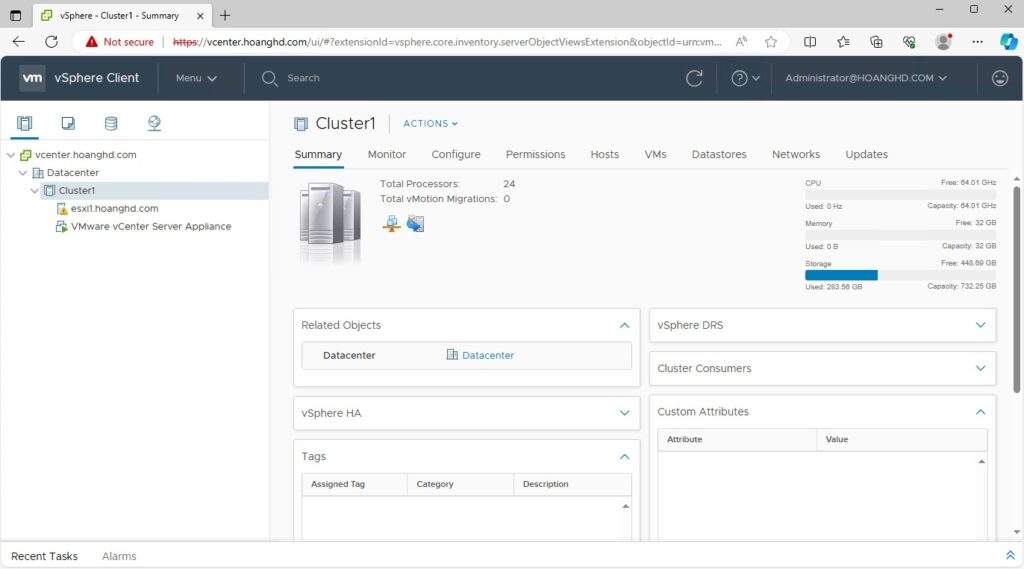Open the Hosts tab

605,154
